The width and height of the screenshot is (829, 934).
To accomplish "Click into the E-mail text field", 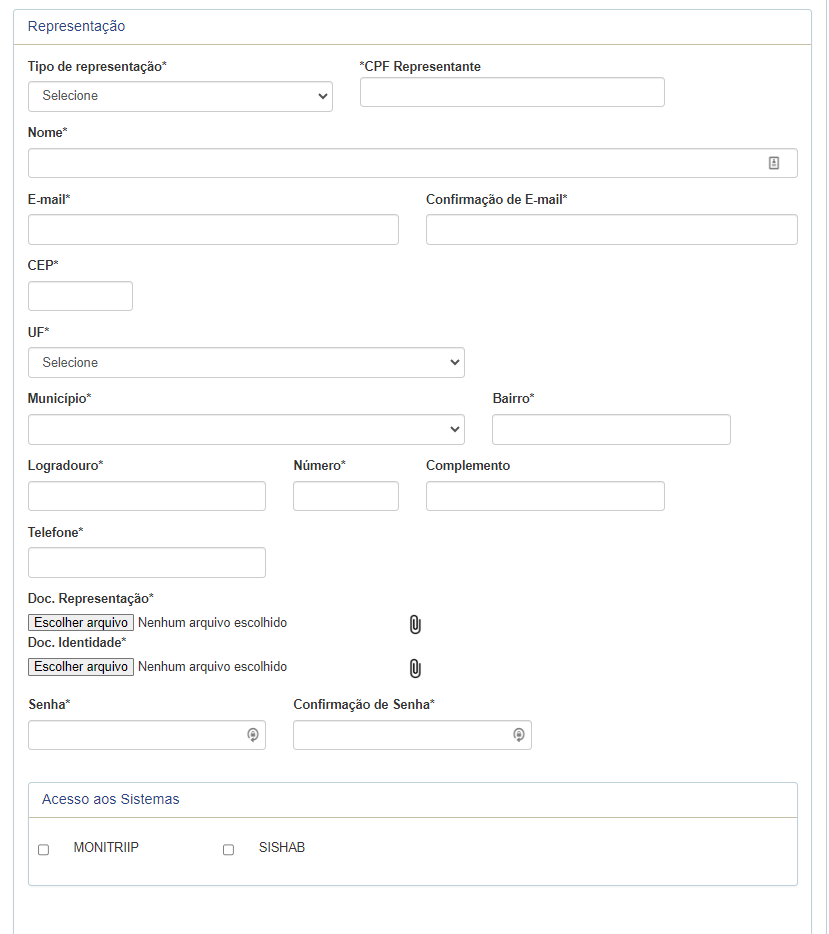I will 213,229.
